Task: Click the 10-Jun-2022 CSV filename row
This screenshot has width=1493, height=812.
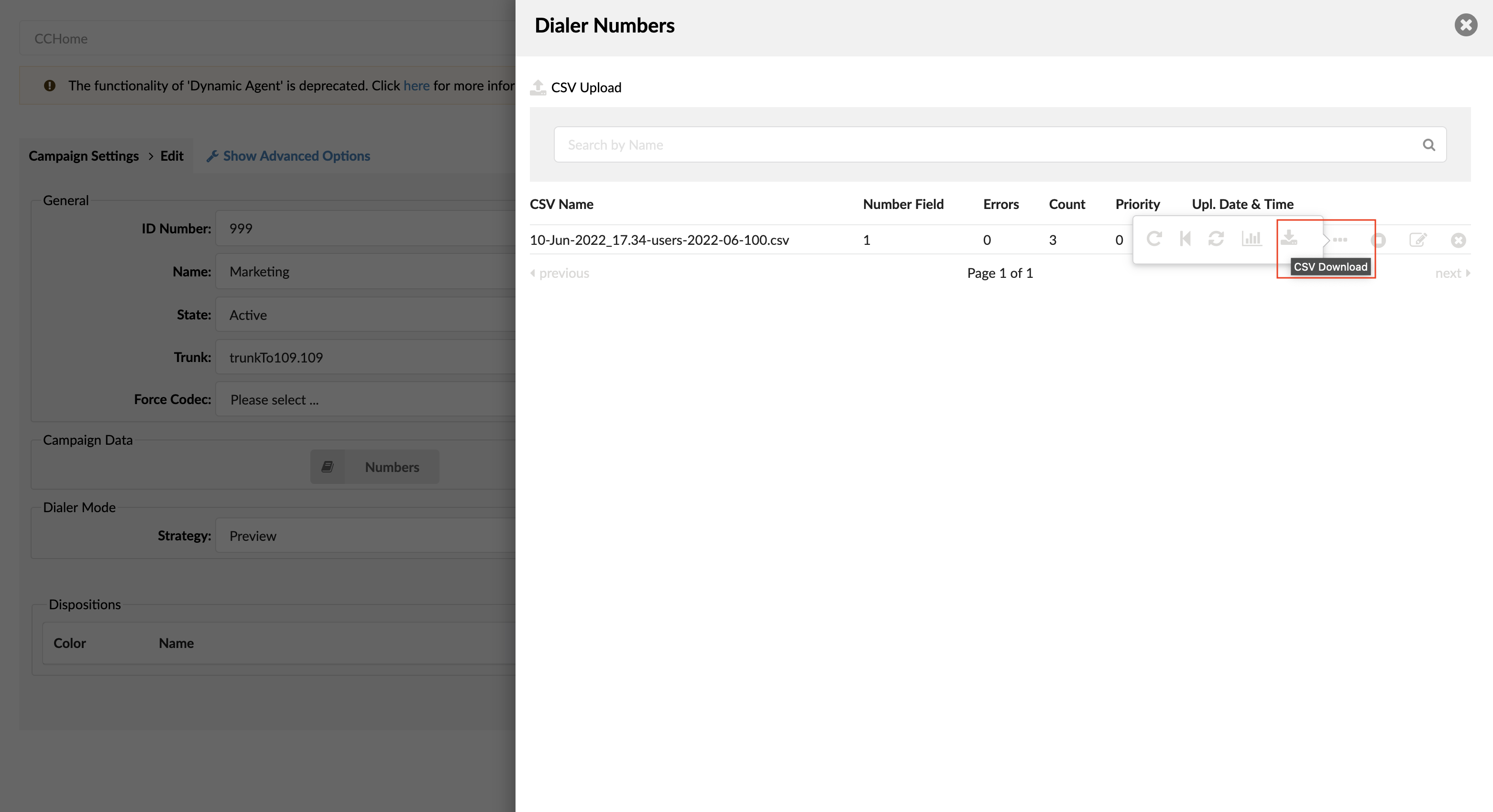Action: (659, 238)
